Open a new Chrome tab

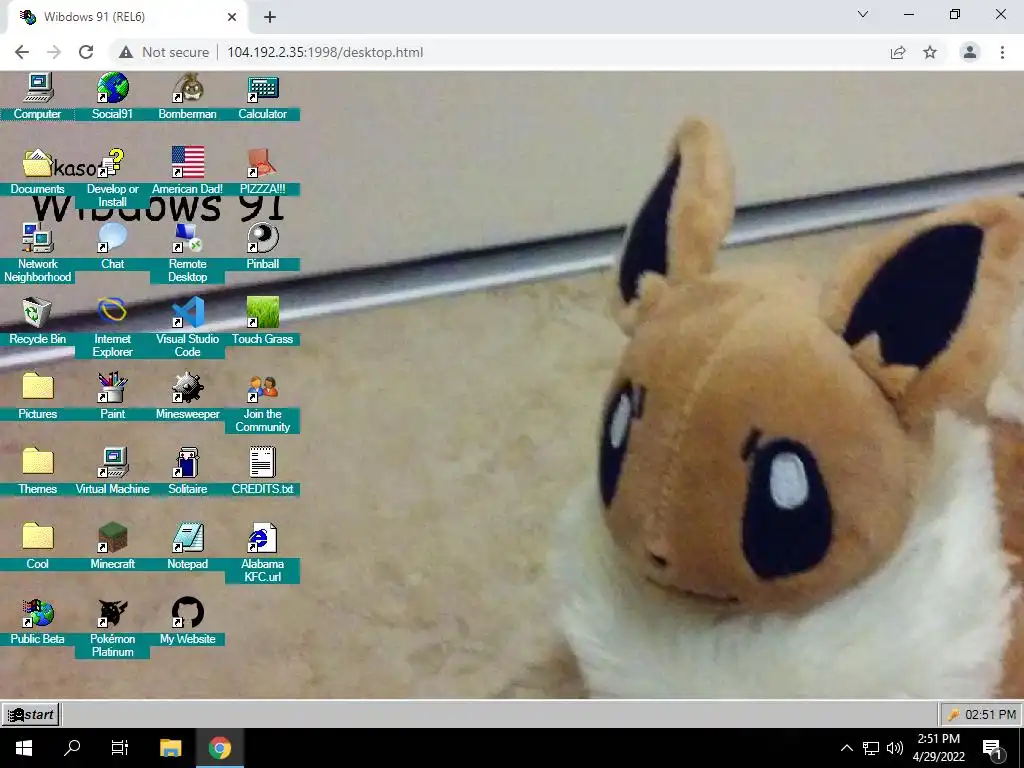click(270, 17)
